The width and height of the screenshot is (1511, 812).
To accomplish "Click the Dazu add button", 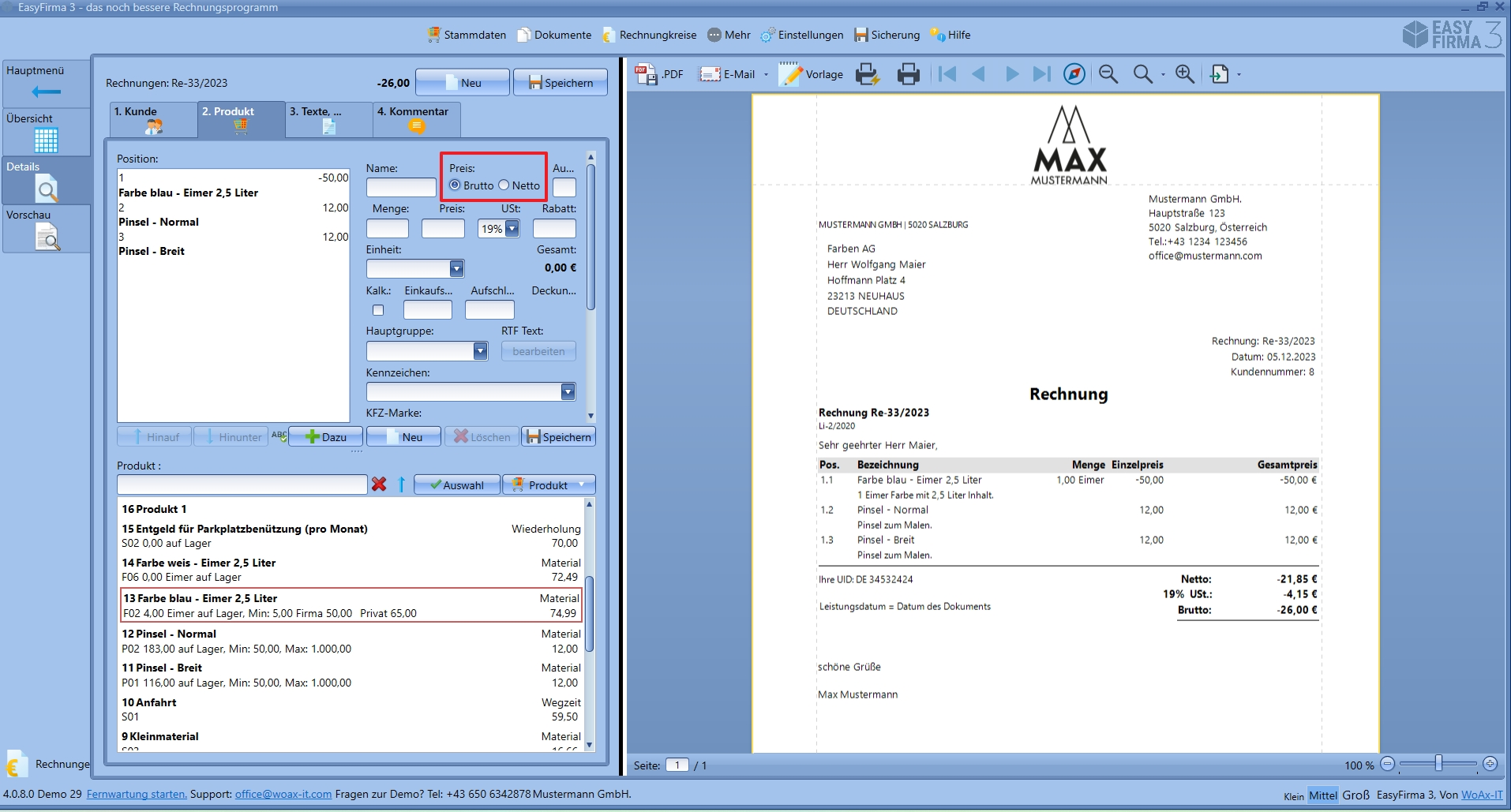I will 325,437.
